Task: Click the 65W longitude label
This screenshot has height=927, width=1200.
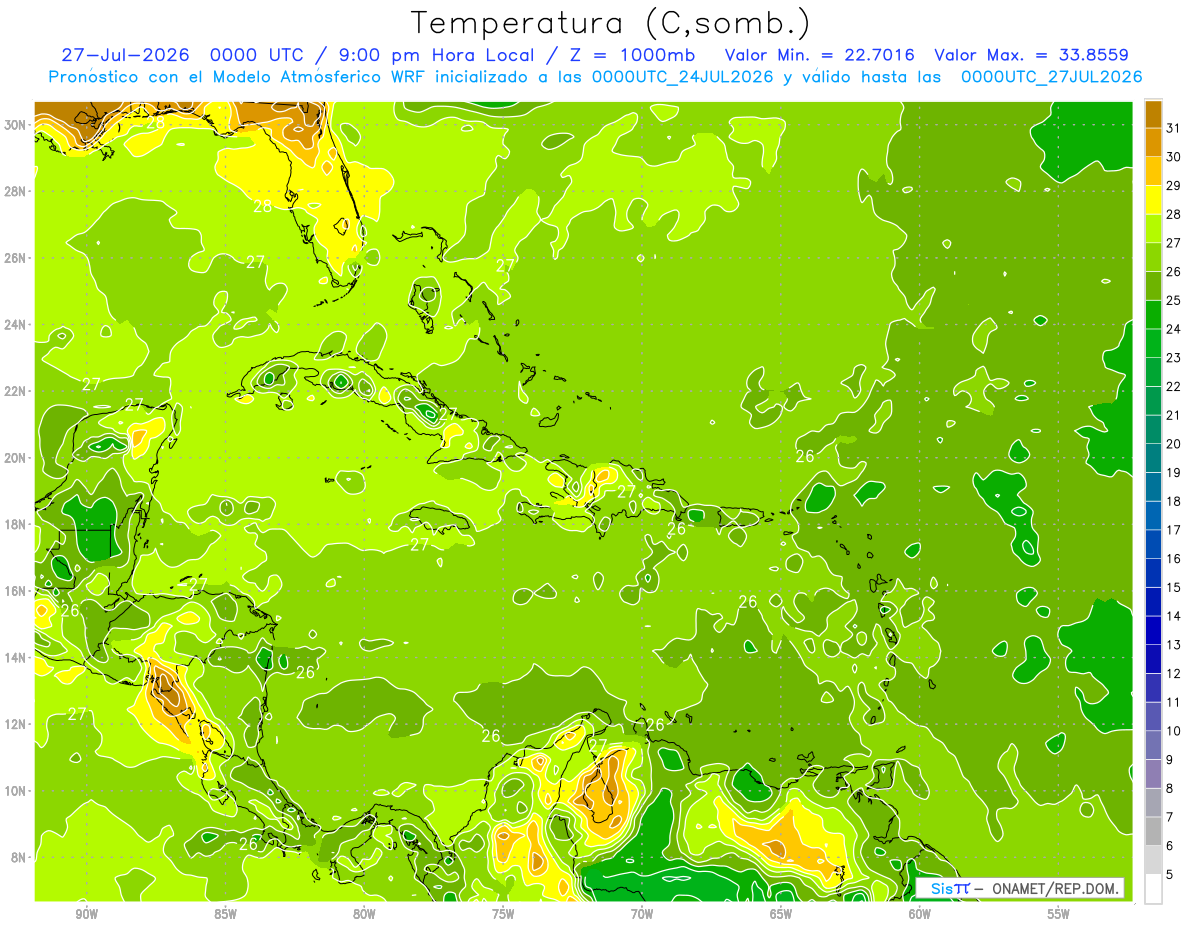Action: click(781, 915)
